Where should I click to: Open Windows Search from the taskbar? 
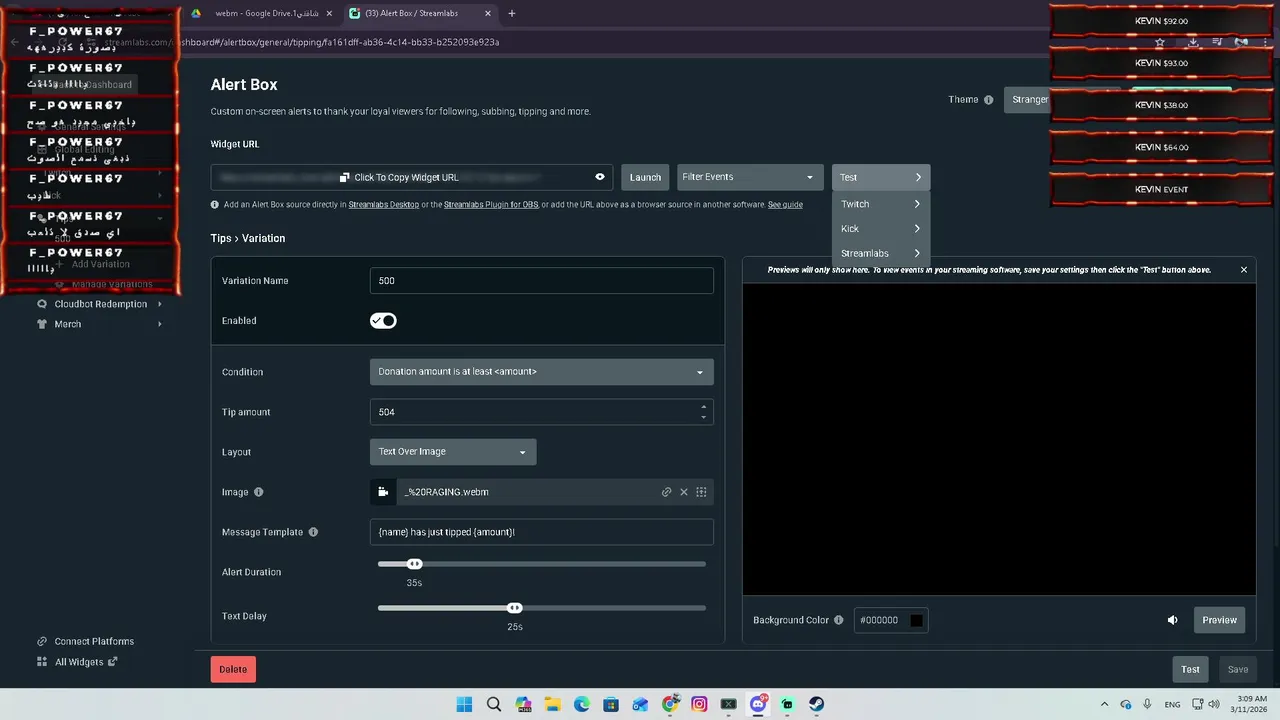494,705
